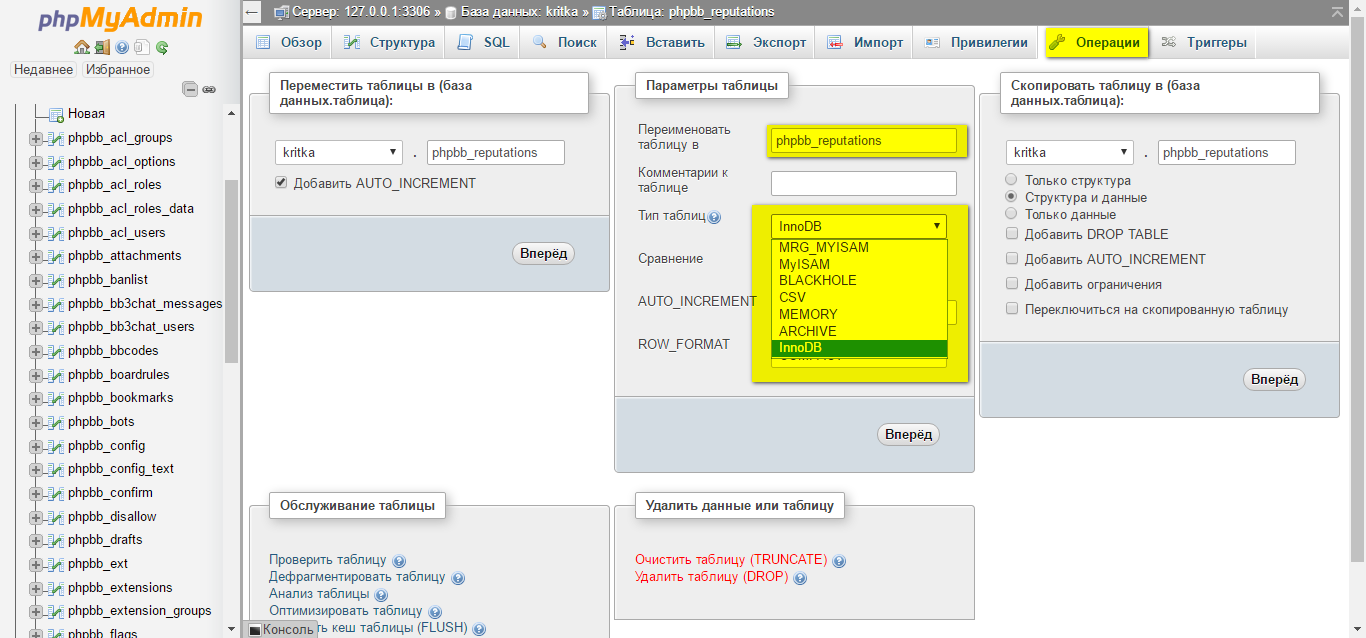Screen dimensions: 1366x638
Task: Collapse all tree nodes with minus icon
Action: (x=190, y=89)
